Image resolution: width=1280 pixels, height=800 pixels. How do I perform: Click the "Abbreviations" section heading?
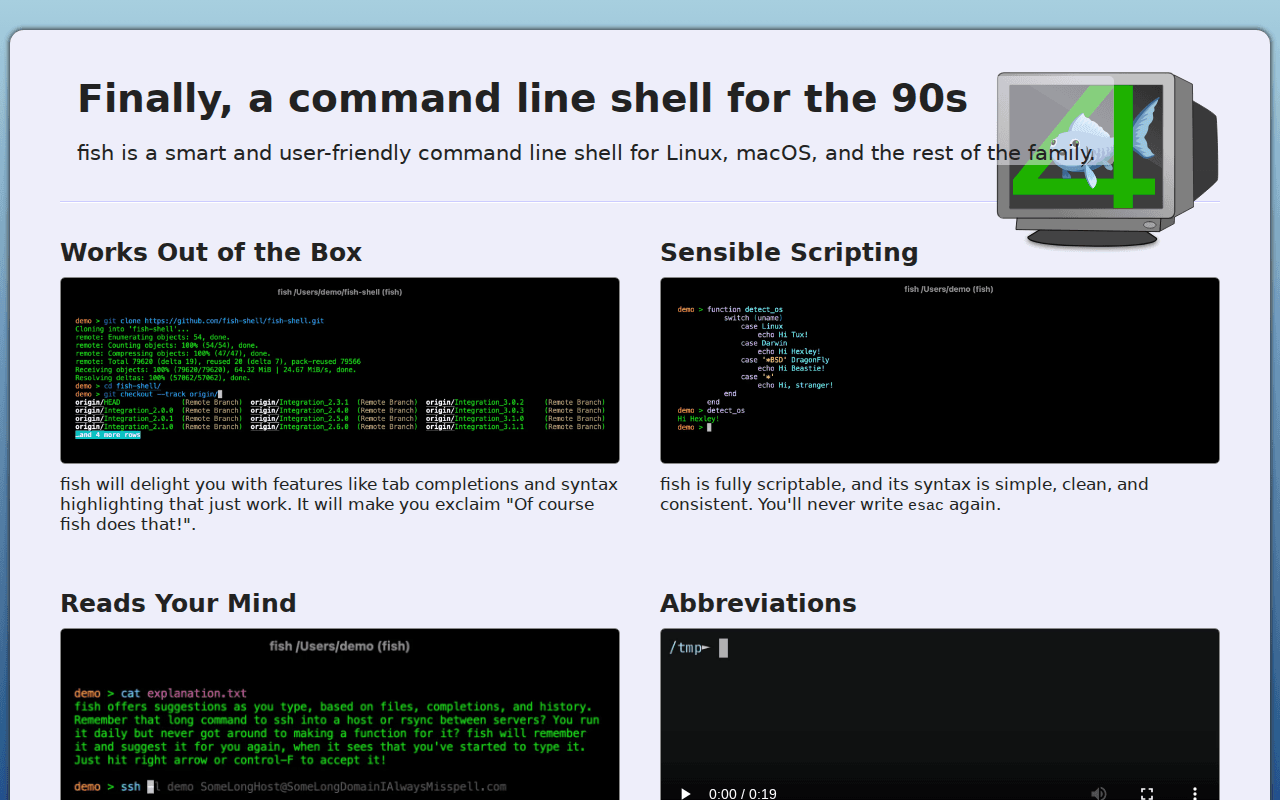(758, 603)
